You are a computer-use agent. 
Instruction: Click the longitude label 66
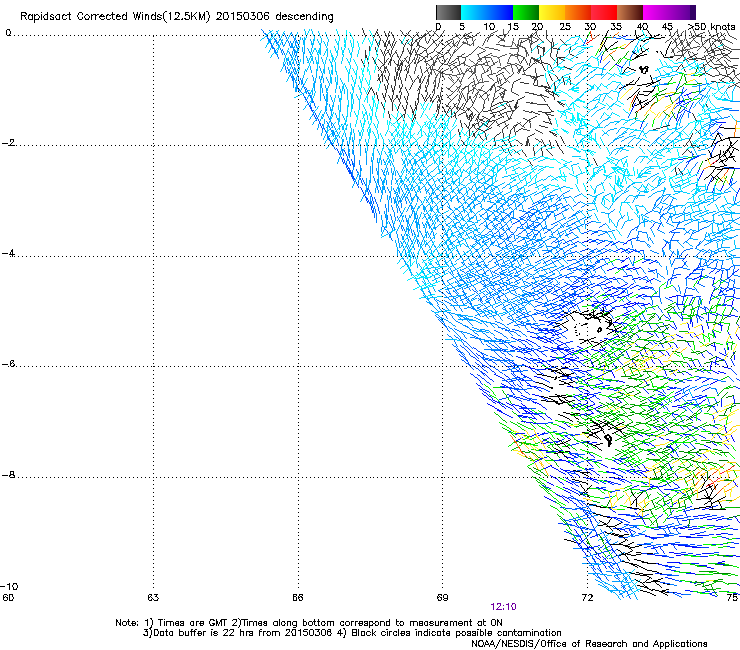tap(297, 598)
